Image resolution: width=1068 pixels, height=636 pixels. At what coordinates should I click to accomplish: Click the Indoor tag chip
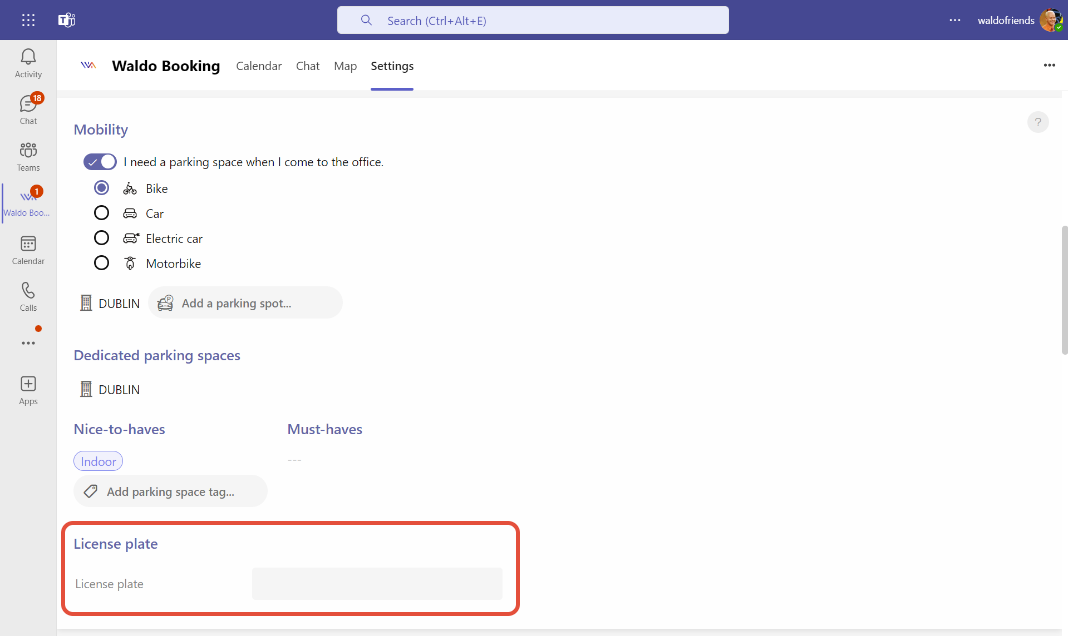98,461
